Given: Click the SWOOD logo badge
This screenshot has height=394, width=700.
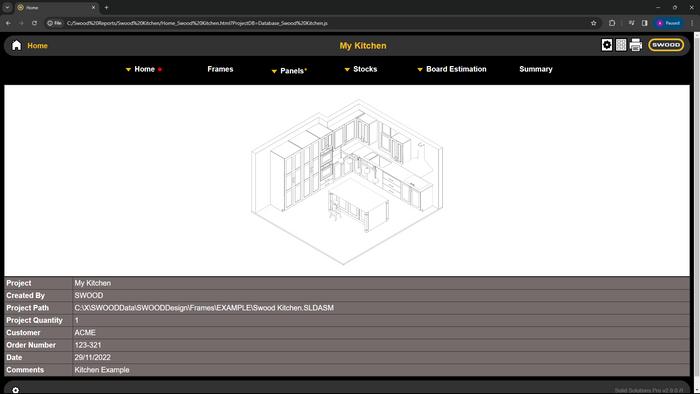Looking at the screenshot, I should pyautogui.click(x=666, y=45).
